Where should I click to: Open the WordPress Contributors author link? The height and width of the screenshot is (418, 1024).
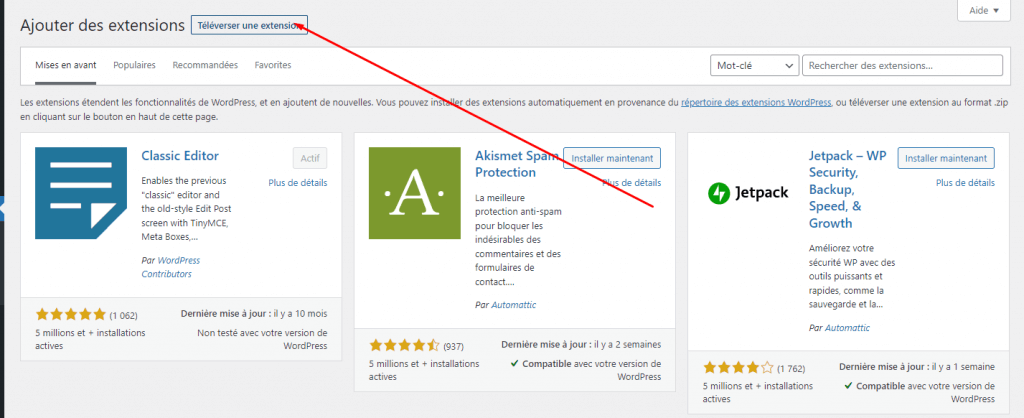click(x=171, y=267)
